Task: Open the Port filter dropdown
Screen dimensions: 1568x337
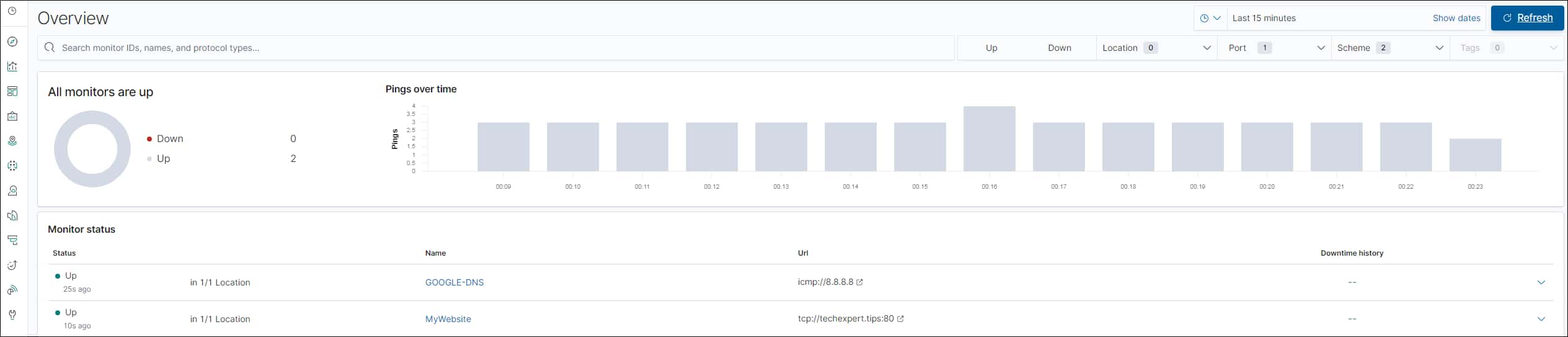Action: (x=1276, y=48)
